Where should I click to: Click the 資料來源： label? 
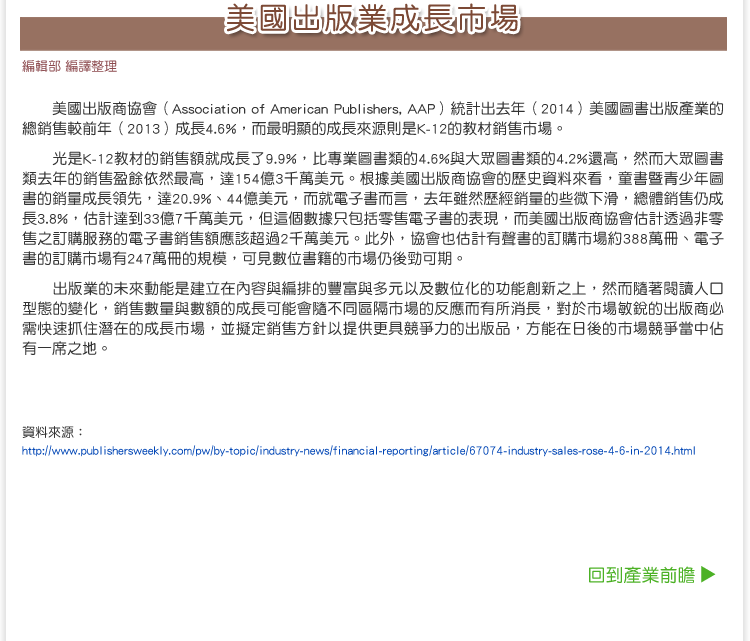coord(53,432)
